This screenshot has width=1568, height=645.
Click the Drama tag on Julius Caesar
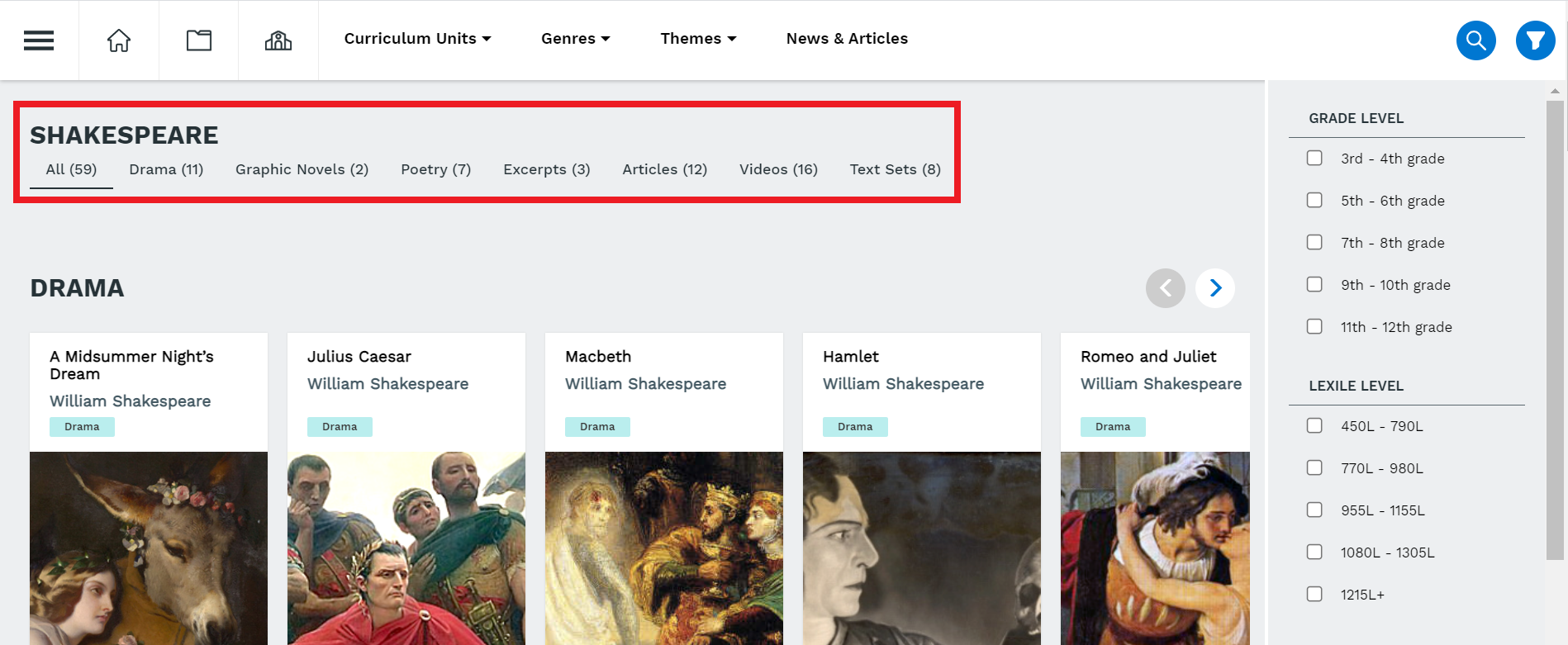(340, 427)
